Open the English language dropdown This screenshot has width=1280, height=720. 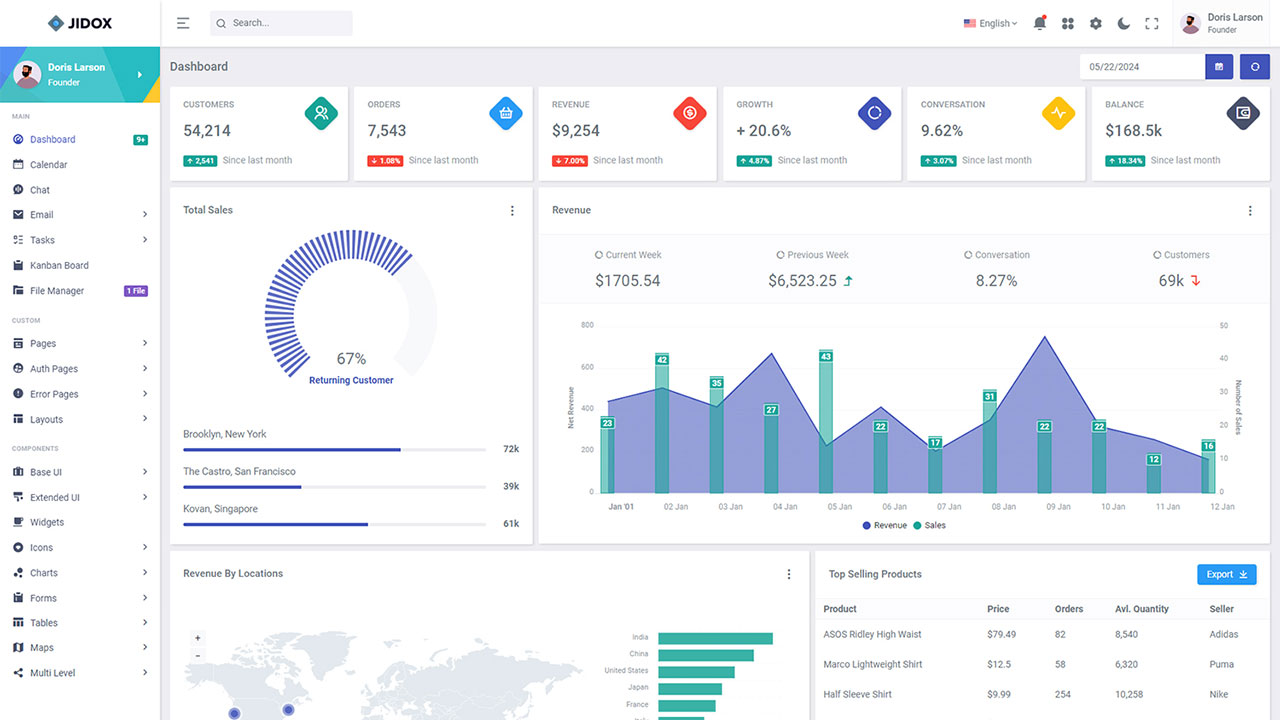(x=990, y=23)
